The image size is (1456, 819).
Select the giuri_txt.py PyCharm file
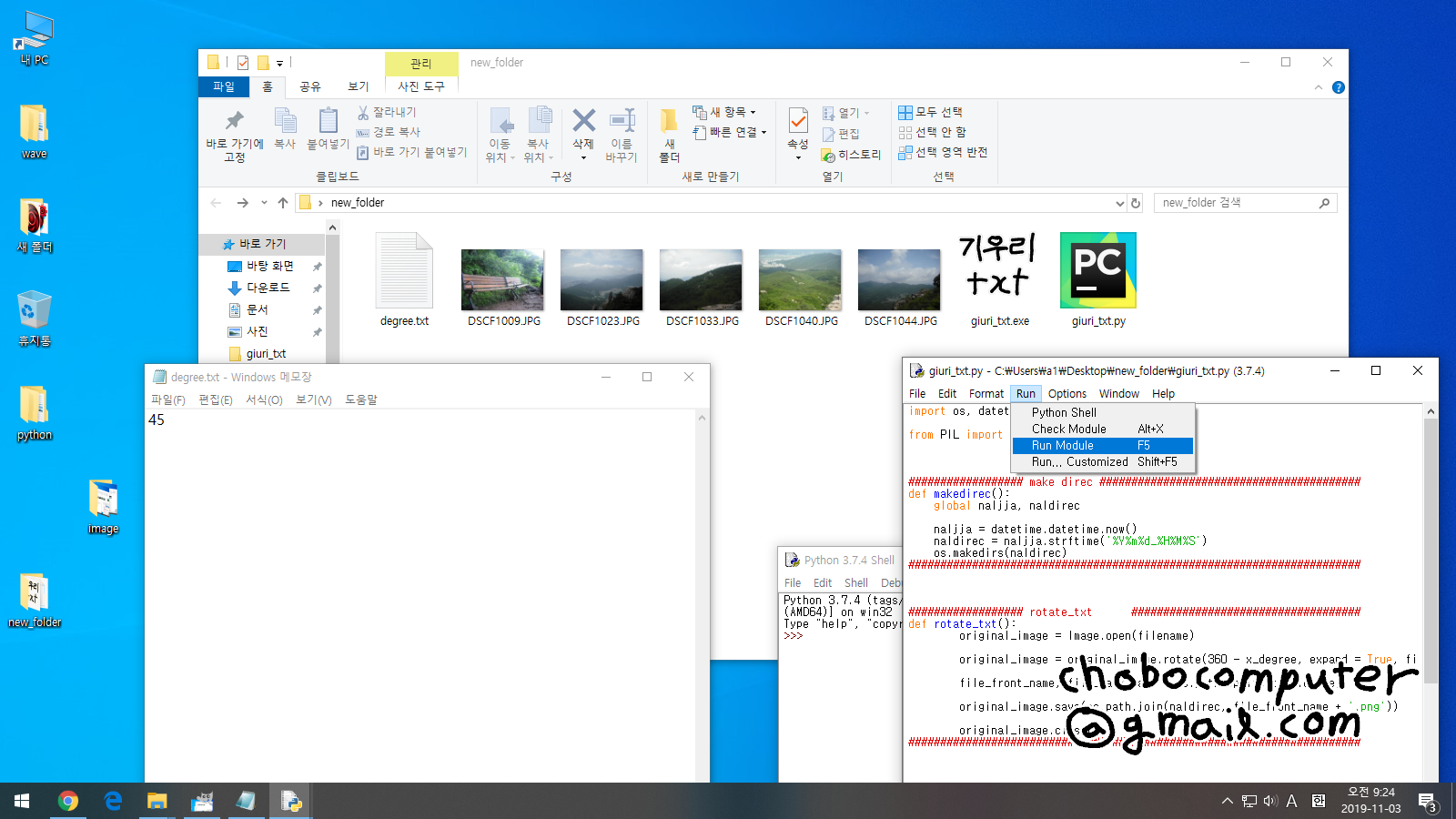click(x=1098, y=280)
